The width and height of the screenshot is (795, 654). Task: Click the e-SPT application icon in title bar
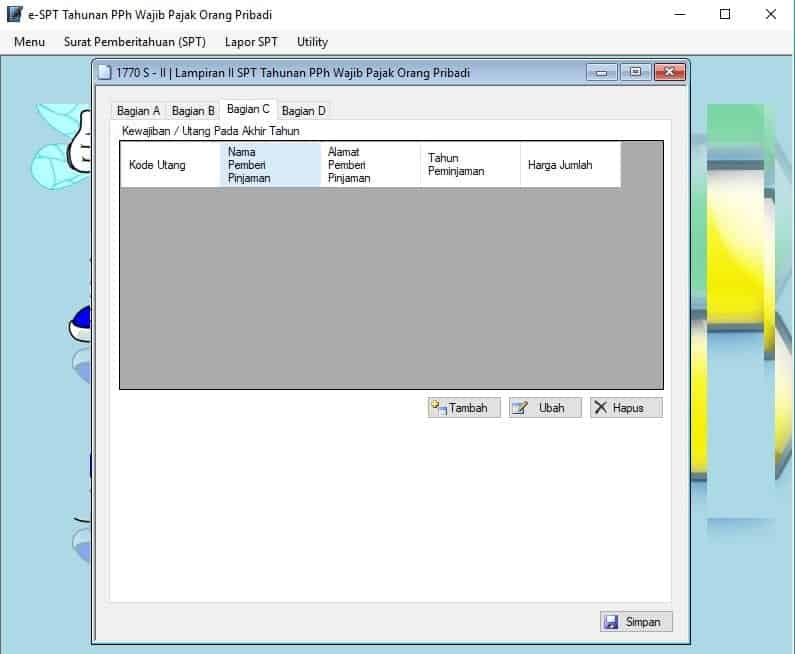tap(15, 14)
